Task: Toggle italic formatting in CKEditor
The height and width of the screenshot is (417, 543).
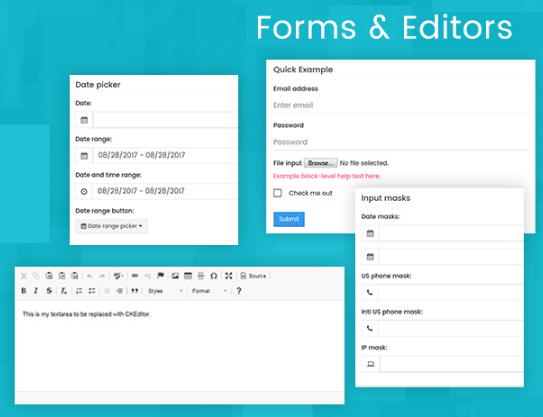Action: click(36, 291)
